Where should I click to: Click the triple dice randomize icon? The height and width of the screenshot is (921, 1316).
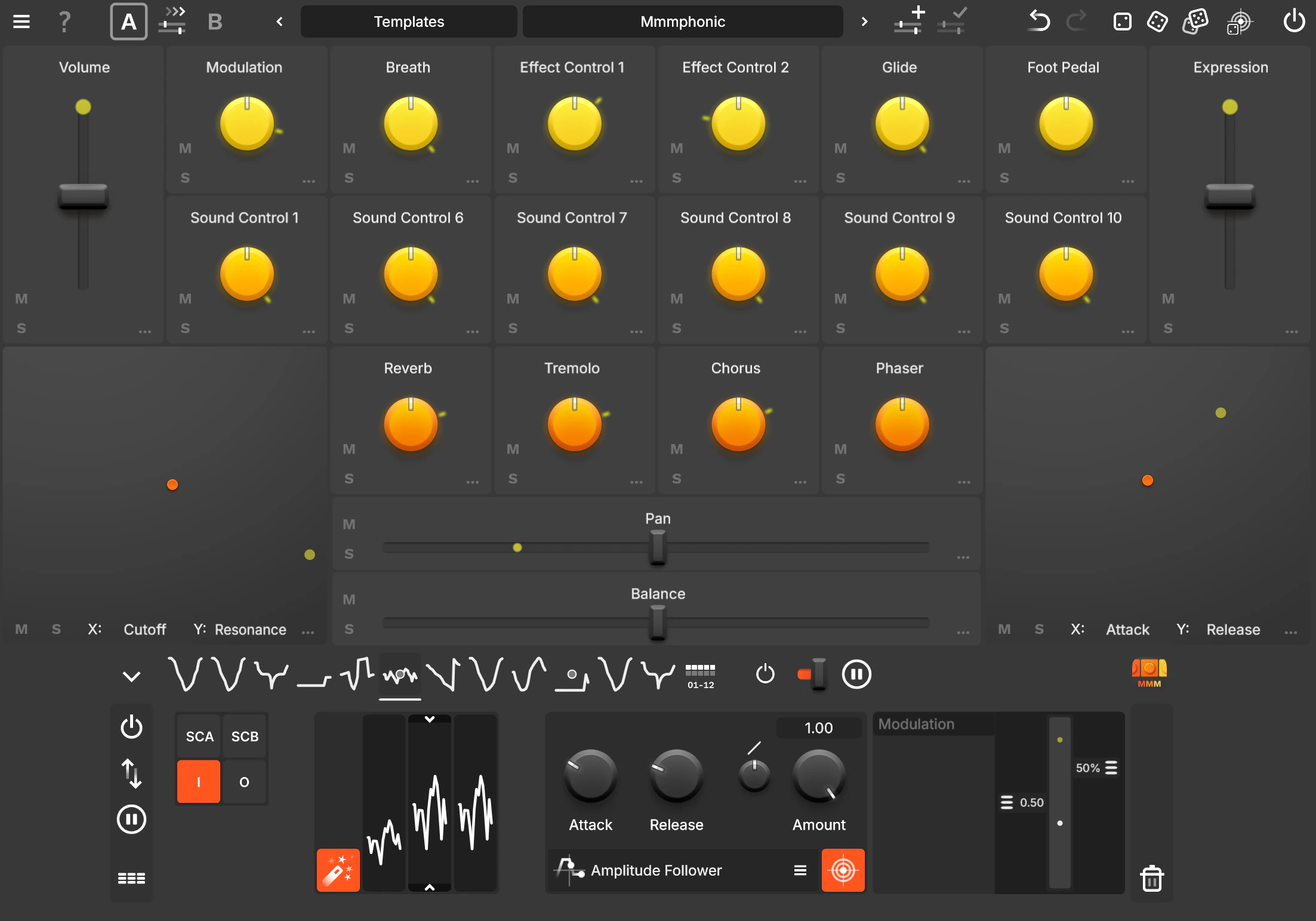click(1195, 22)
